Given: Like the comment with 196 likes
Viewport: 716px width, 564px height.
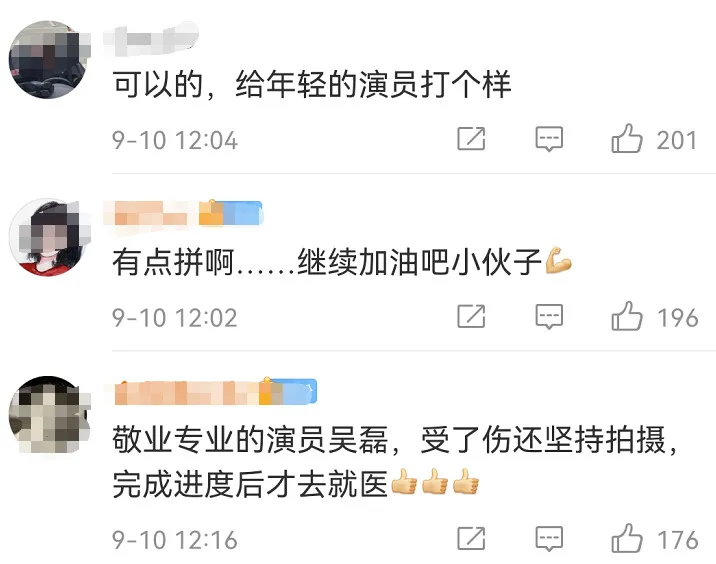Looking at the screenshot, I should coord(626,316).
